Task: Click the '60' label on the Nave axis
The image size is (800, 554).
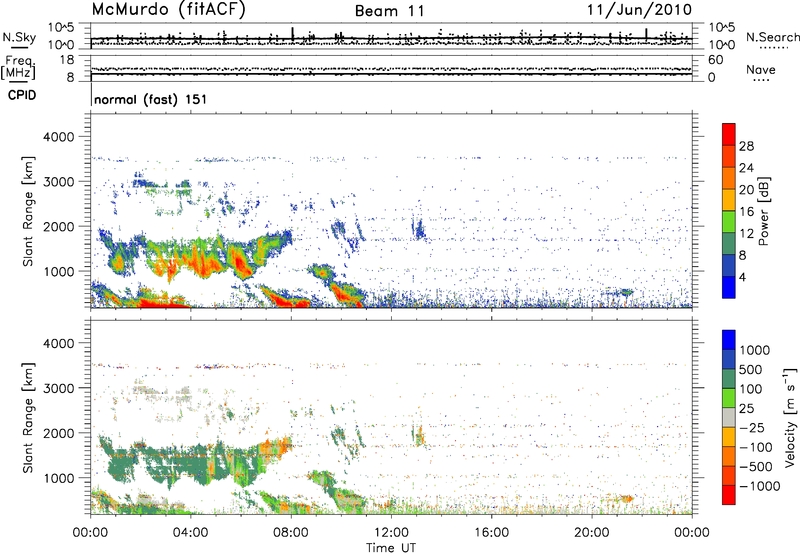Action: (x=715, y=60)
